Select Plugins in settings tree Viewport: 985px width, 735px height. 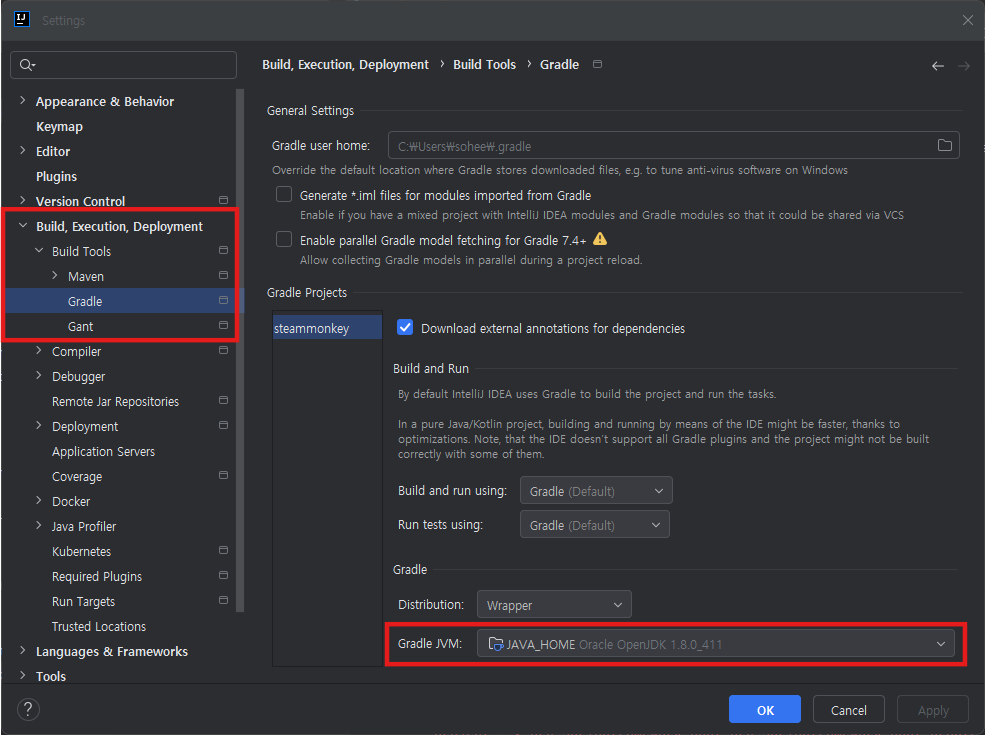pyautogui.click(x=57, y=177)
